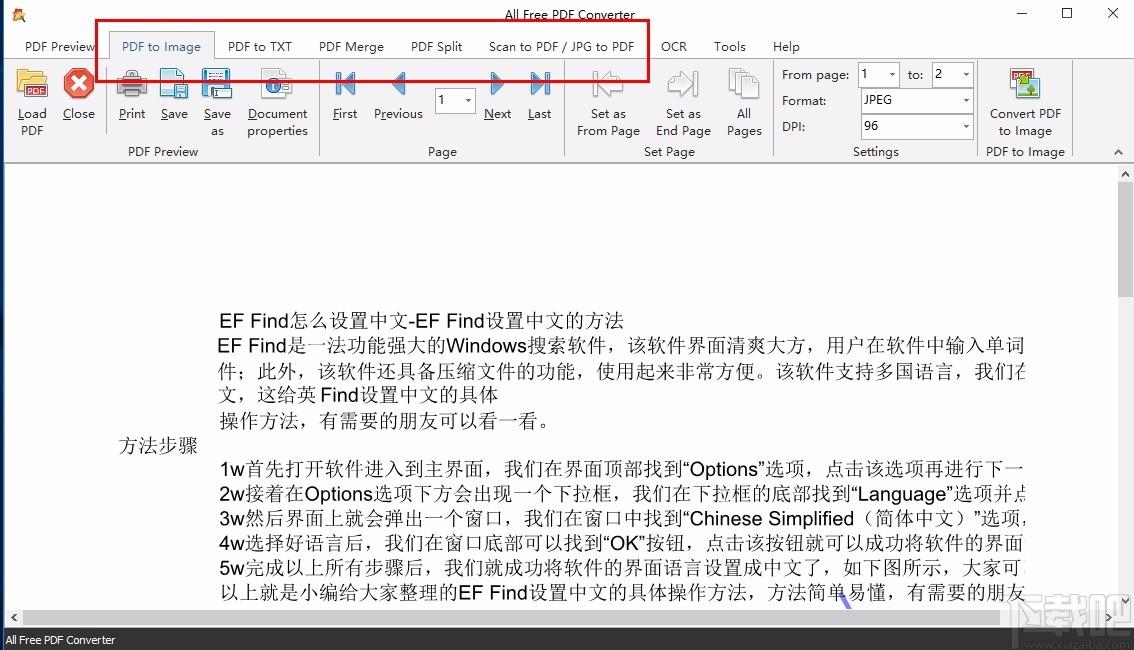
Task: Switch to the PDF Preview tab
Action: (x=59, y=46)
